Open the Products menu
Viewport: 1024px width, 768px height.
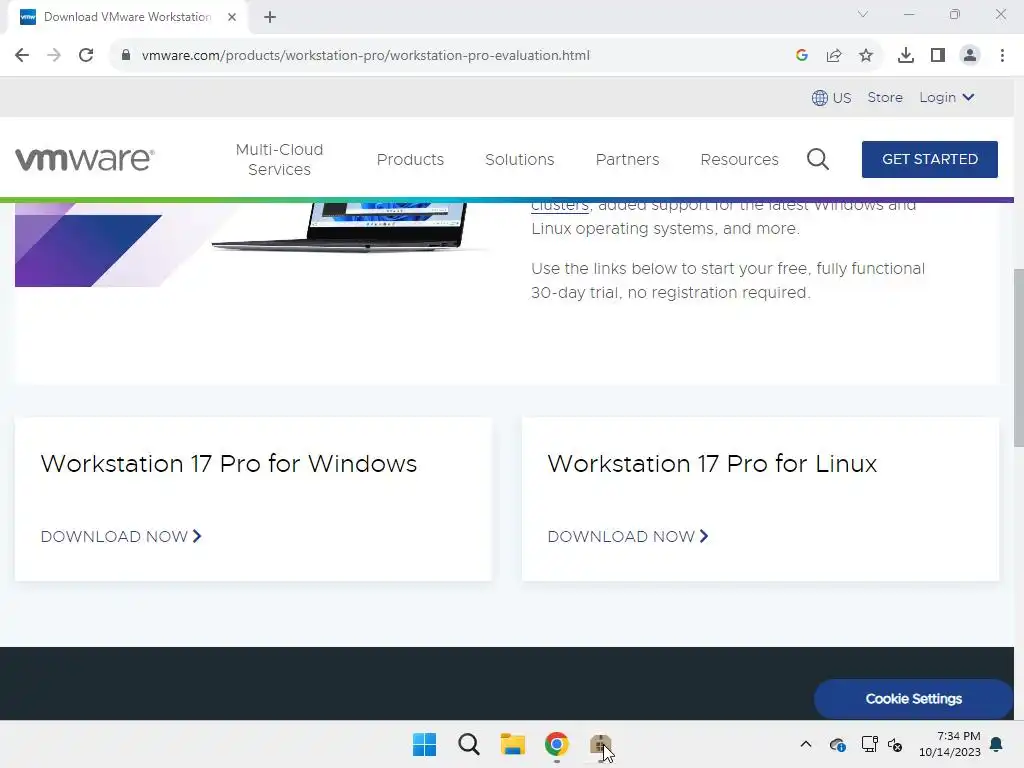410,159
